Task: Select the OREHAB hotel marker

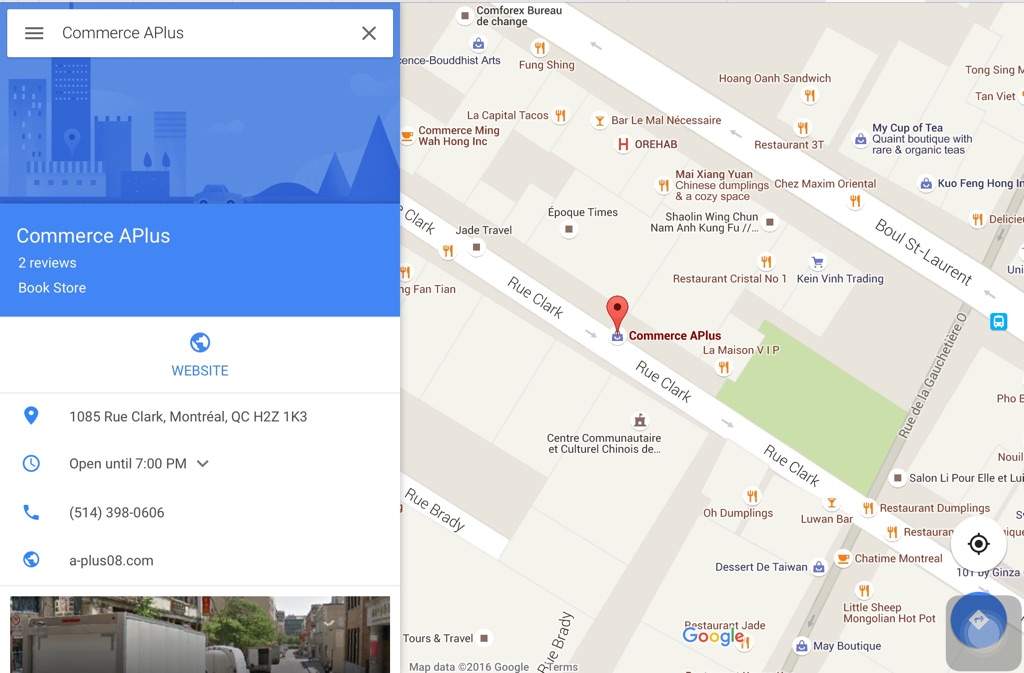Action: 623,144
